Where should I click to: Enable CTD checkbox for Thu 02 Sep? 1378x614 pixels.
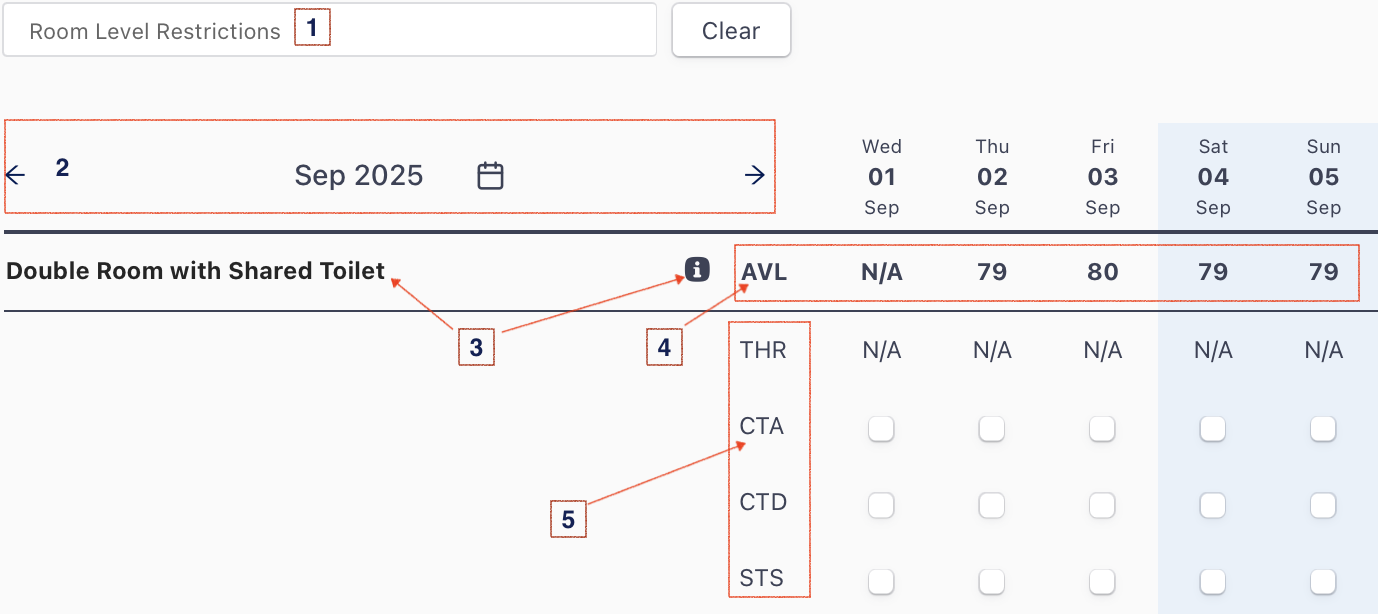coord(991,506)
